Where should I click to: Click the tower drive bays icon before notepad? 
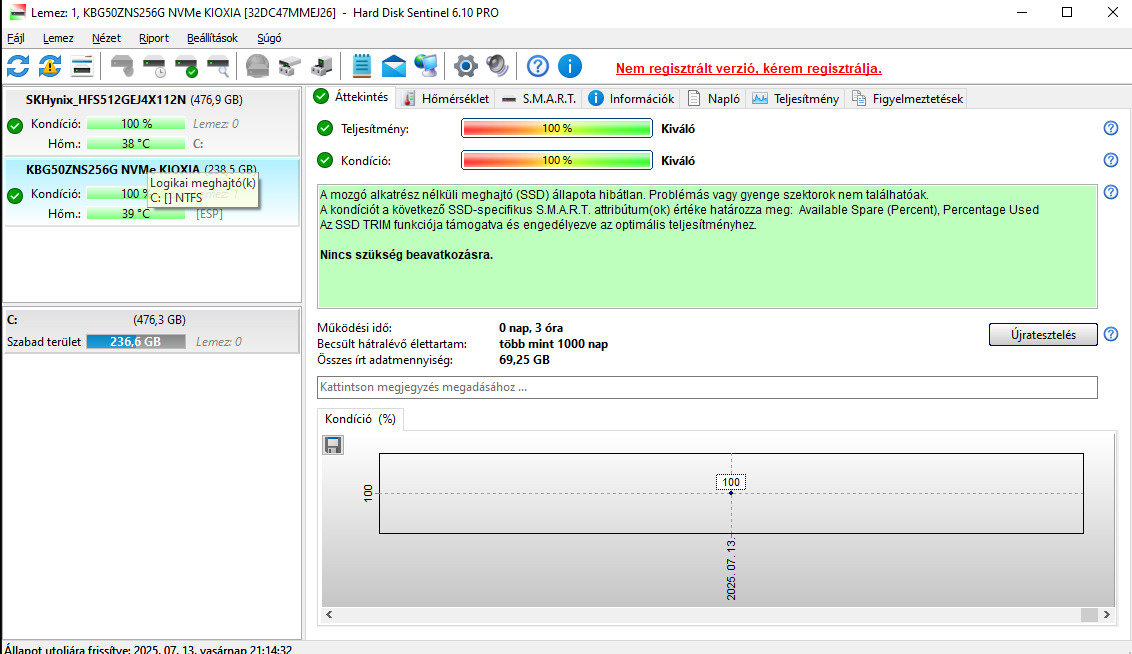pyautogui.click(x=321, y=66)
